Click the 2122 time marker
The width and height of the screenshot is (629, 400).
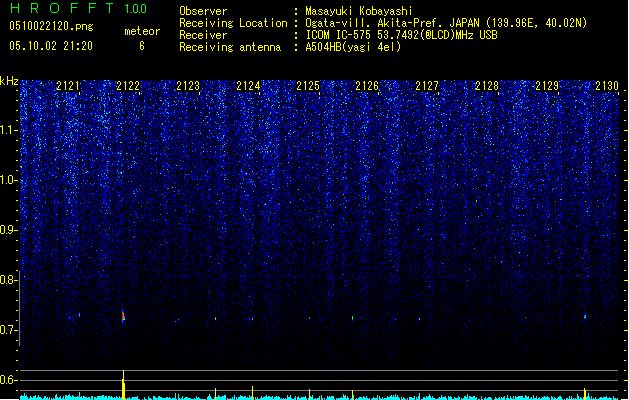tap(128, 86)
